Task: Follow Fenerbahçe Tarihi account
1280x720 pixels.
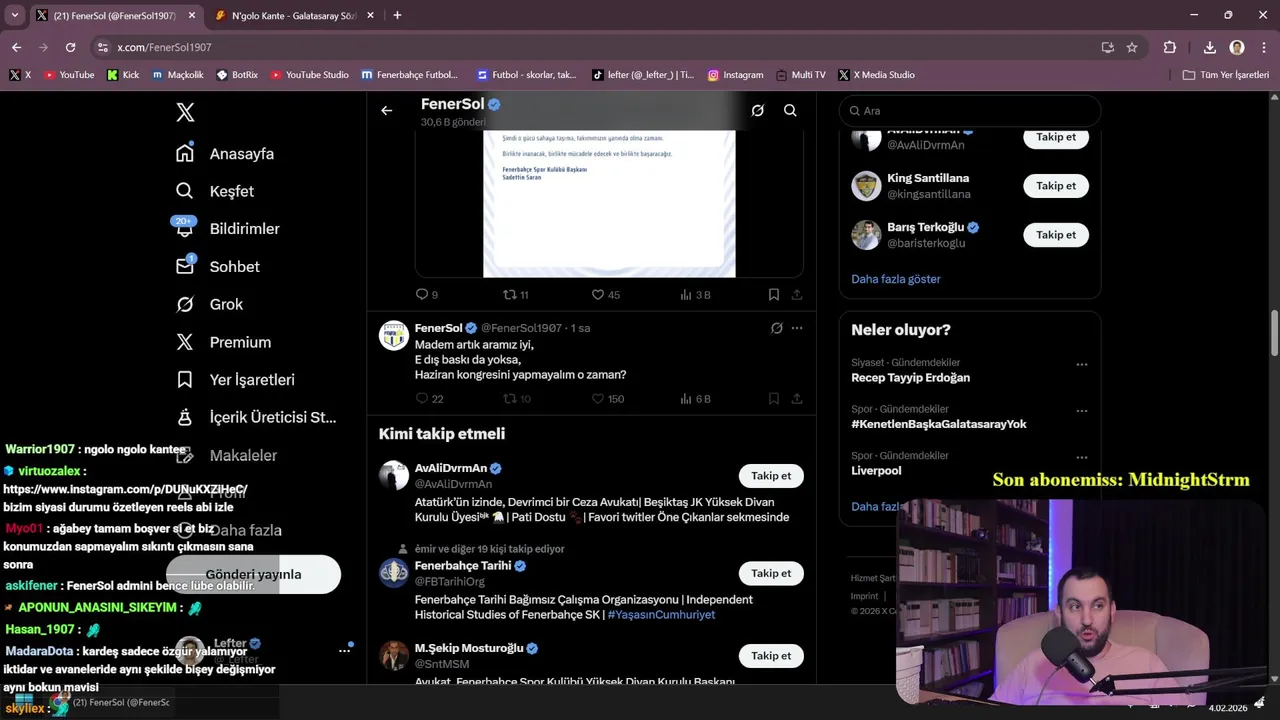Action: tap(771, 573)
